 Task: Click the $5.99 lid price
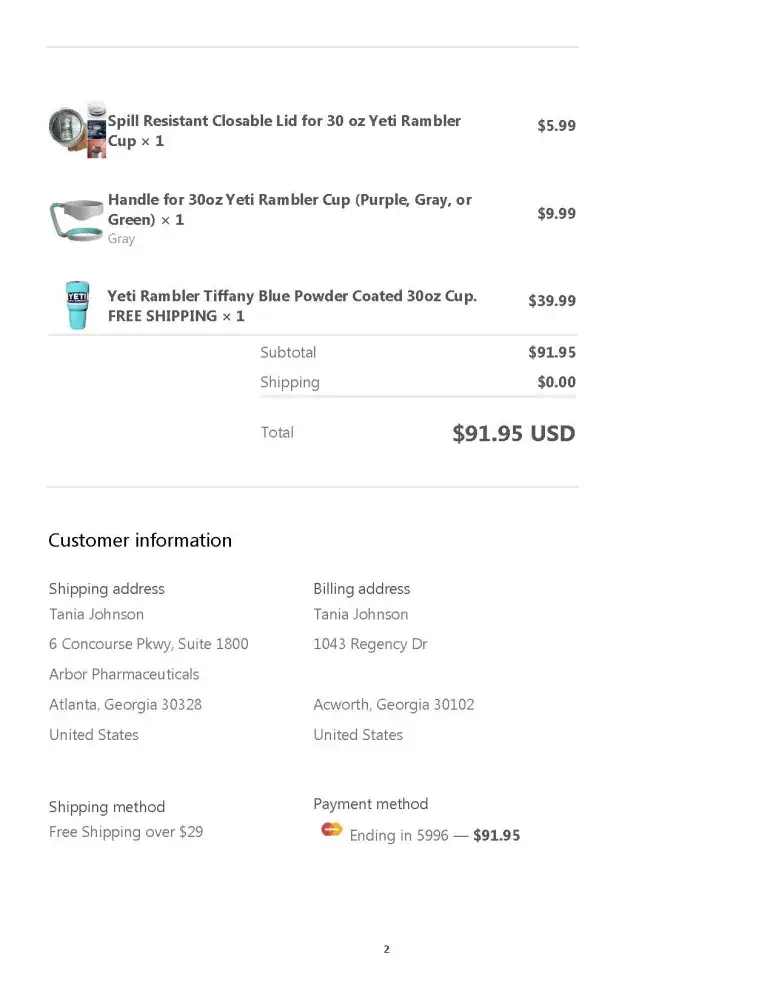(x=556, y=126)
